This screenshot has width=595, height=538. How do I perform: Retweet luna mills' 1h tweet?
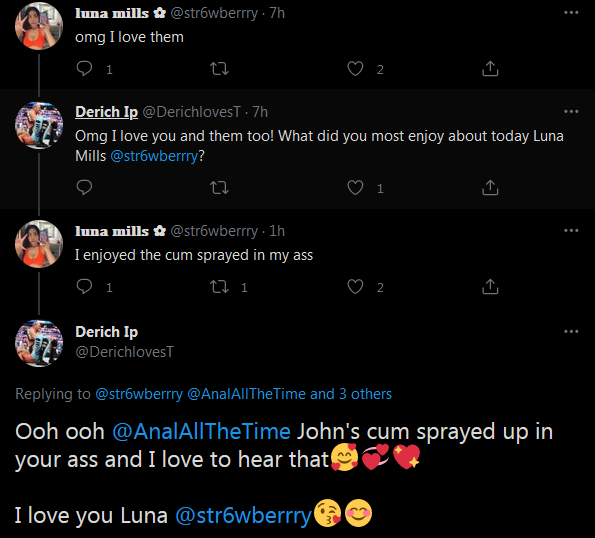(219, 286)
